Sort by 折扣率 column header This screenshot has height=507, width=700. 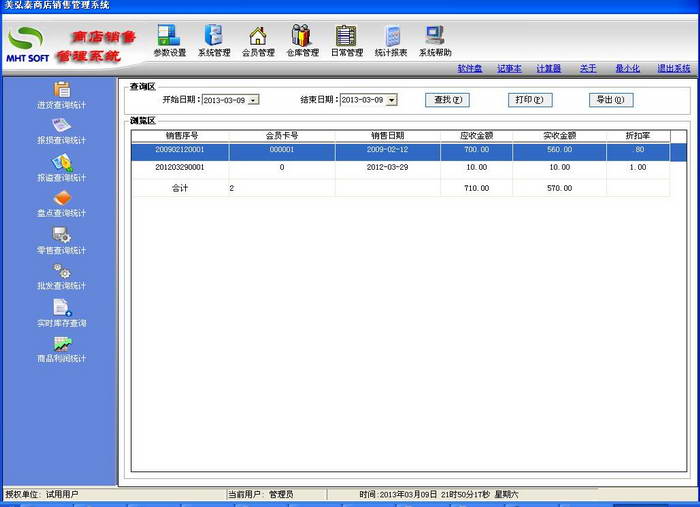pyautogui.click(x=638, y=136)
